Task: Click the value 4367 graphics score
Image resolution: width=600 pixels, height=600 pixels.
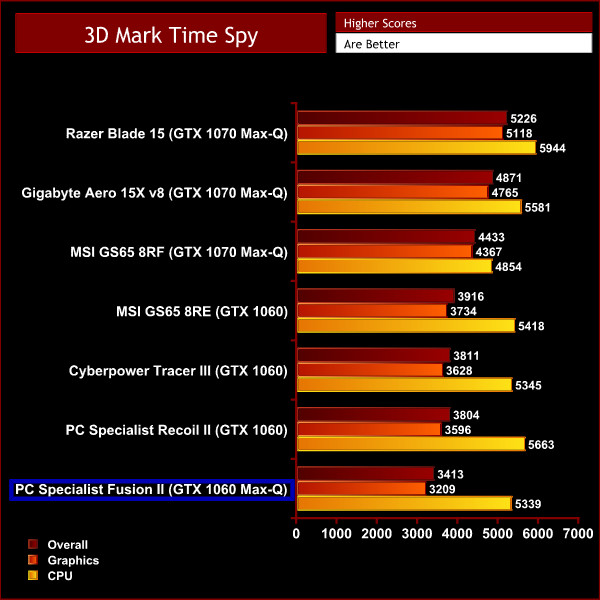Action: (489, 252)
